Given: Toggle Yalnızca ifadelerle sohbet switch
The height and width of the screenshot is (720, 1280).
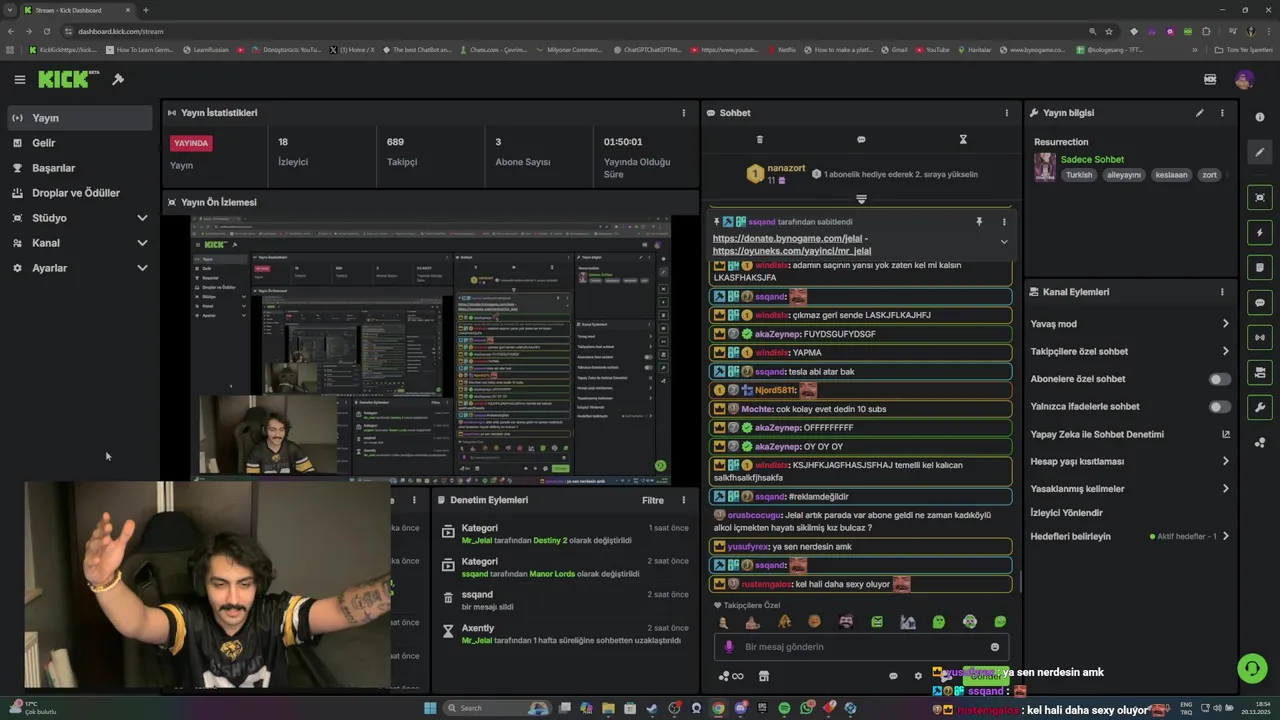Looking at the screenshot, I should pos(1220,407).
